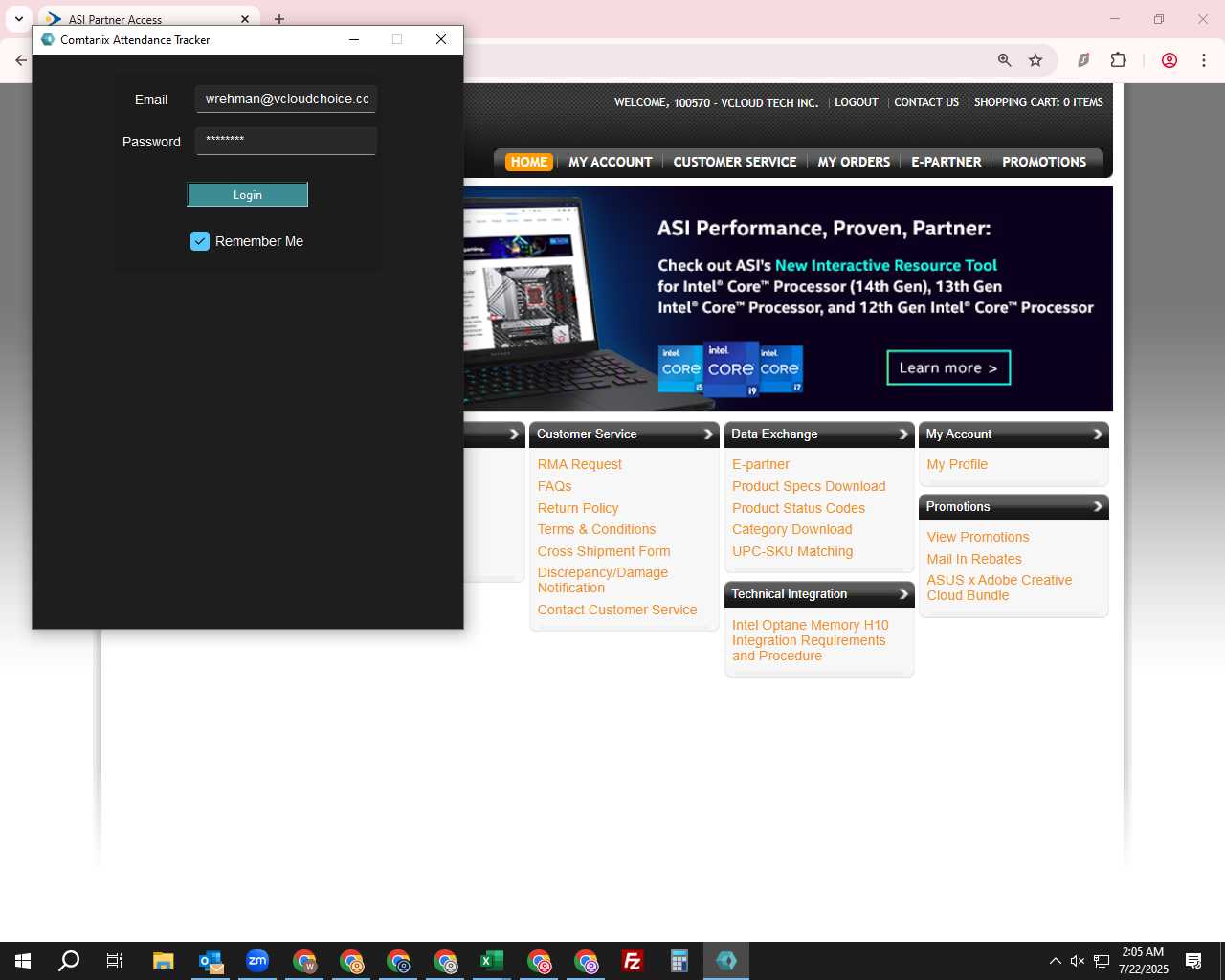Open the Mail In Rebates link

pyautogui.click(x=974, y=559)
